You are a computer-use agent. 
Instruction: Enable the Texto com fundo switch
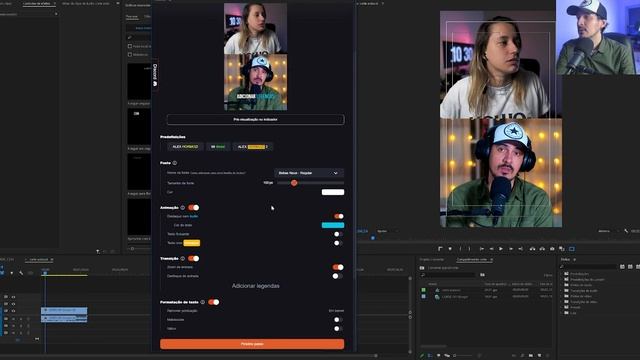pyautogui.click(x=337, y=243)
